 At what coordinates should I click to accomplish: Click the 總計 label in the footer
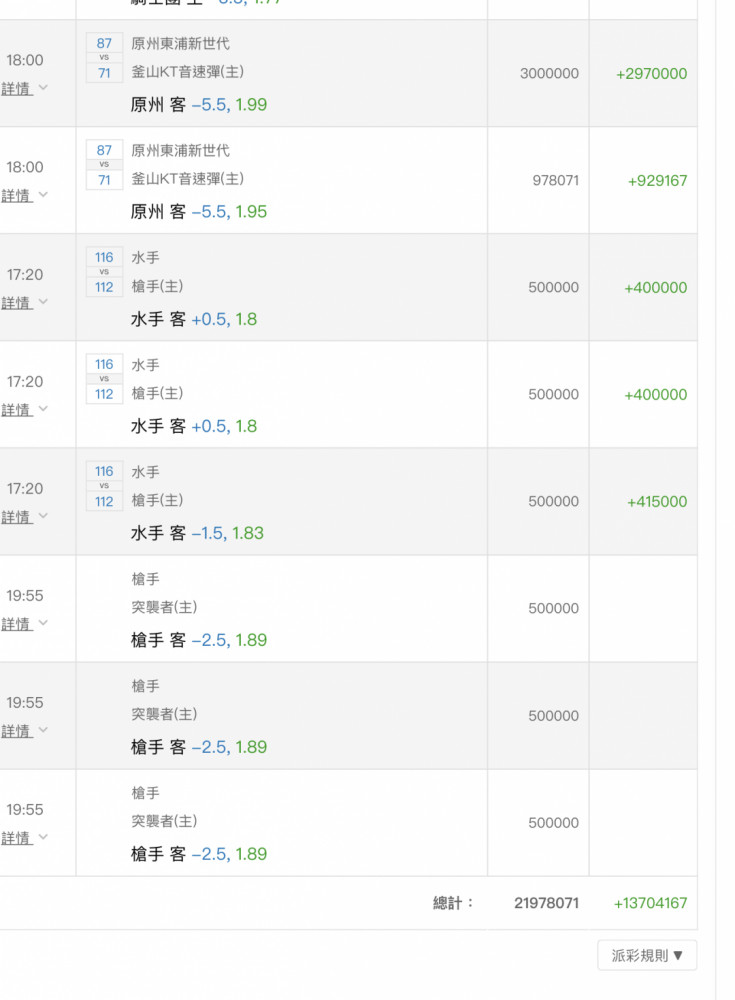point(453,903)
